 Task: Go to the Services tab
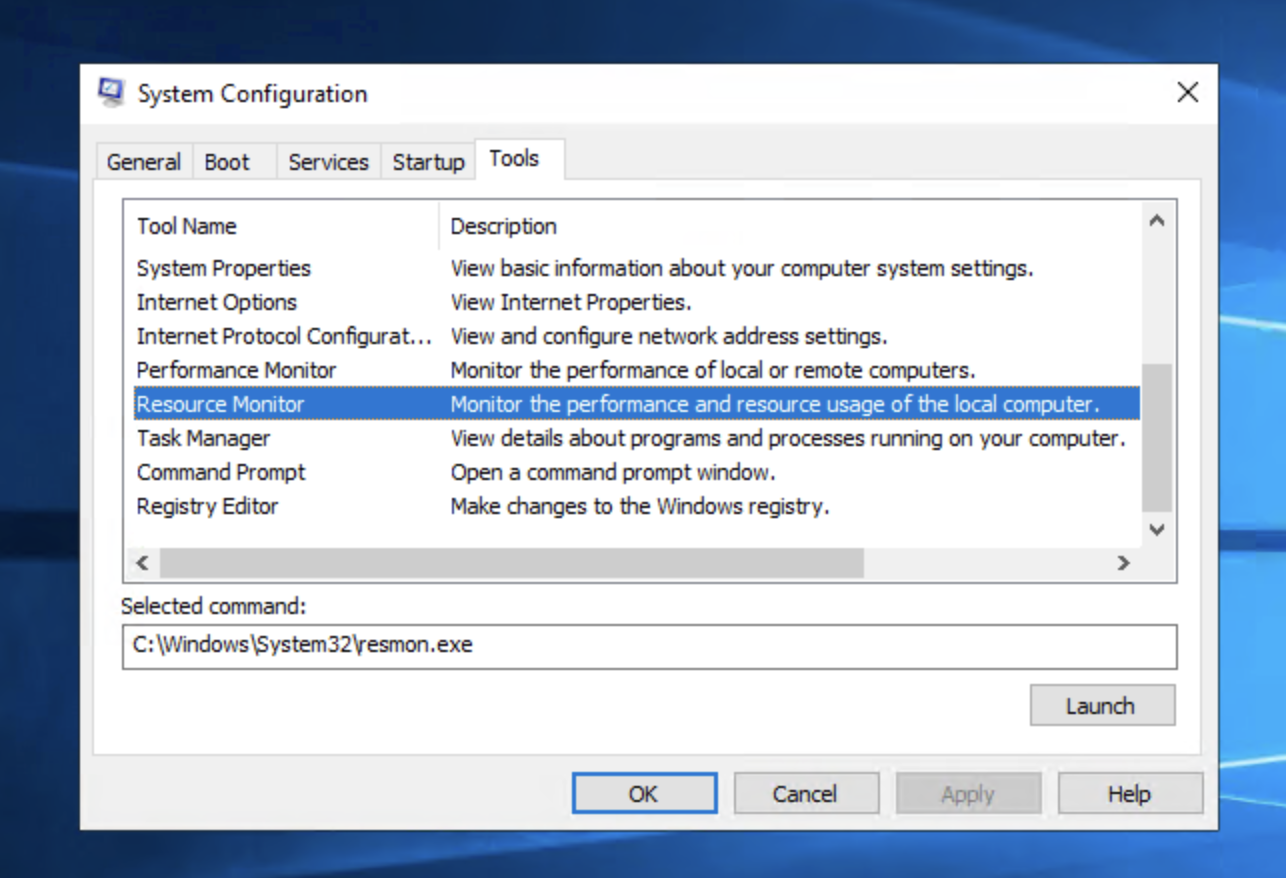click(328, 162)
